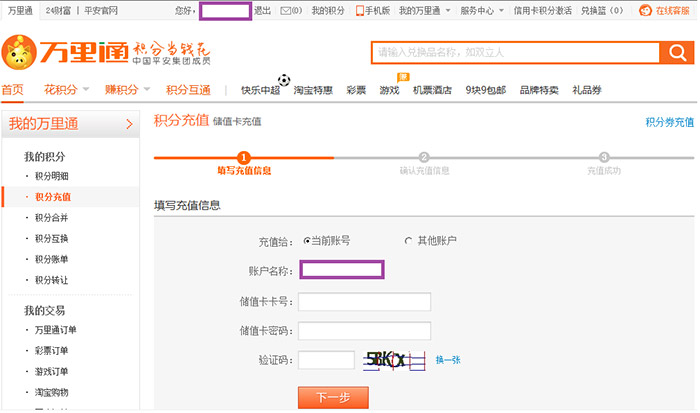
Task: Click 换一张 to refresh captcha
Action: [x=448, y=360]
